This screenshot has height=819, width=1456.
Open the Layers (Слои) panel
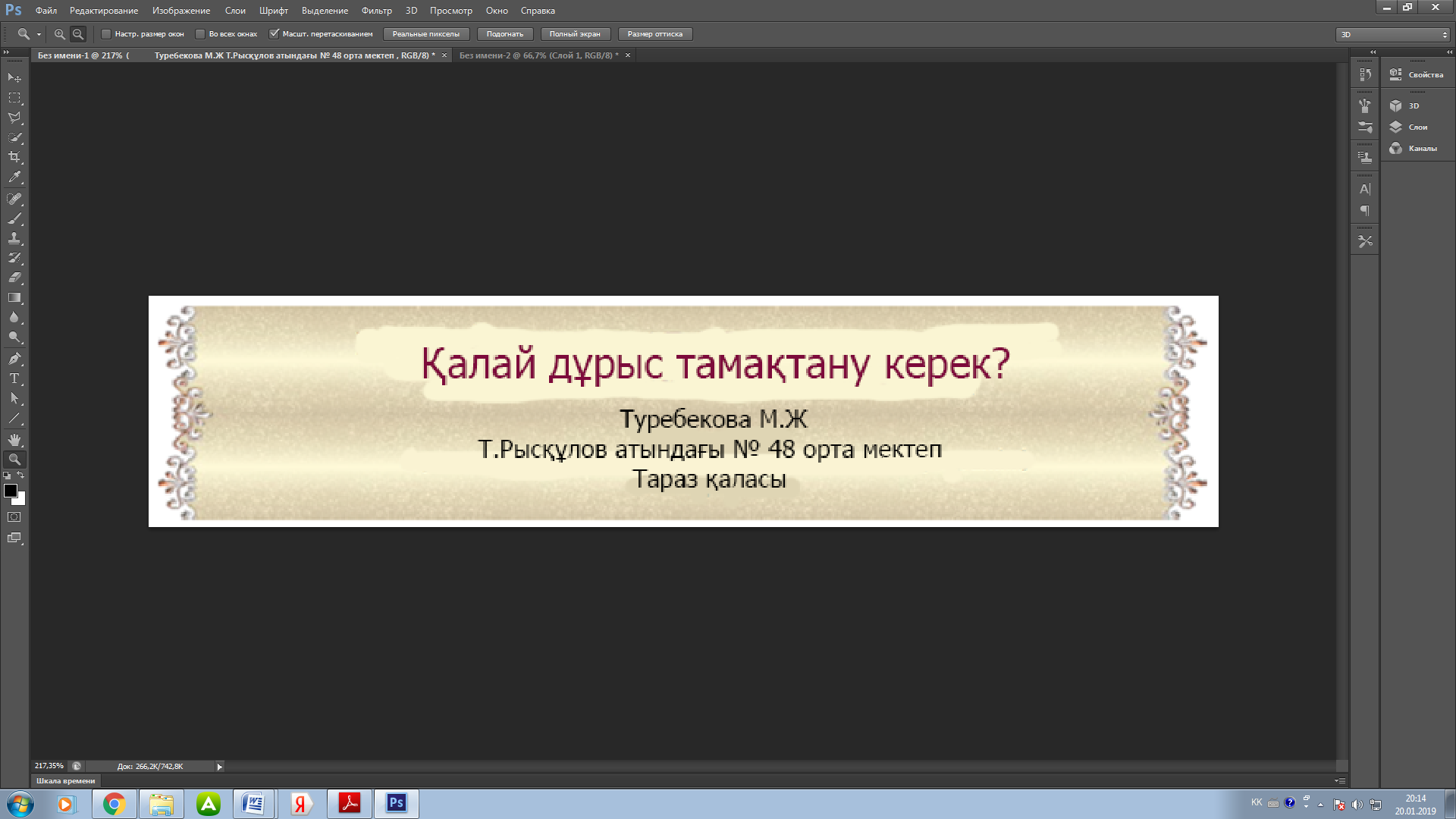click(1417, 127)
